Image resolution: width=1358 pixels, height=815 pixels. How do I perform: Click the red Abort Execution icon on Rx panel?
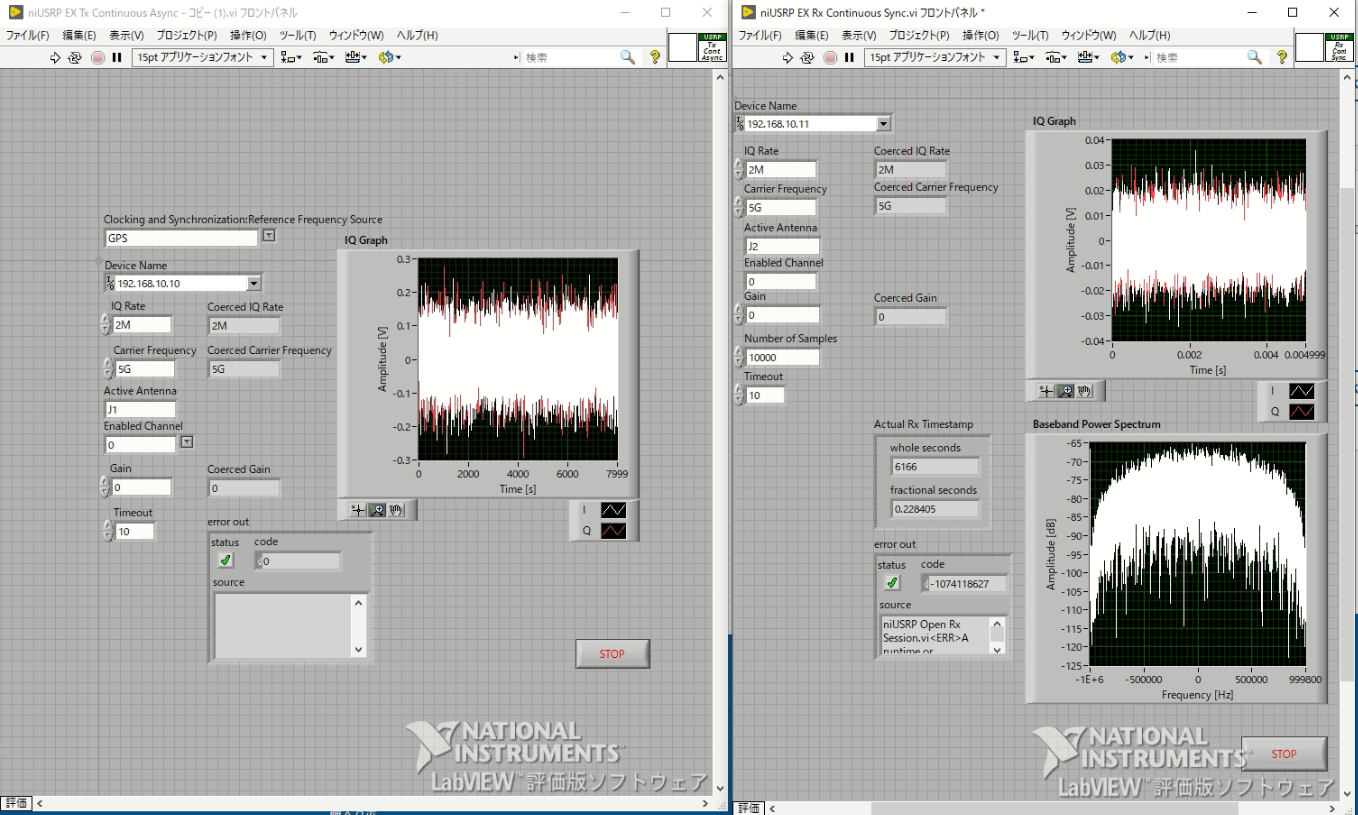pyautogui.click(x=830, y=57)
